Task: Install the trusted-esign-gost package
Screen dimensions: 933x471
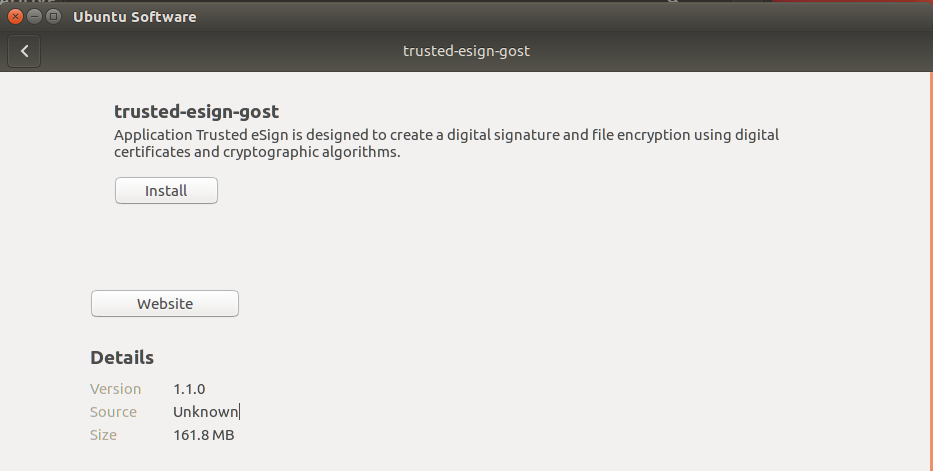Action: pos(166,190)
